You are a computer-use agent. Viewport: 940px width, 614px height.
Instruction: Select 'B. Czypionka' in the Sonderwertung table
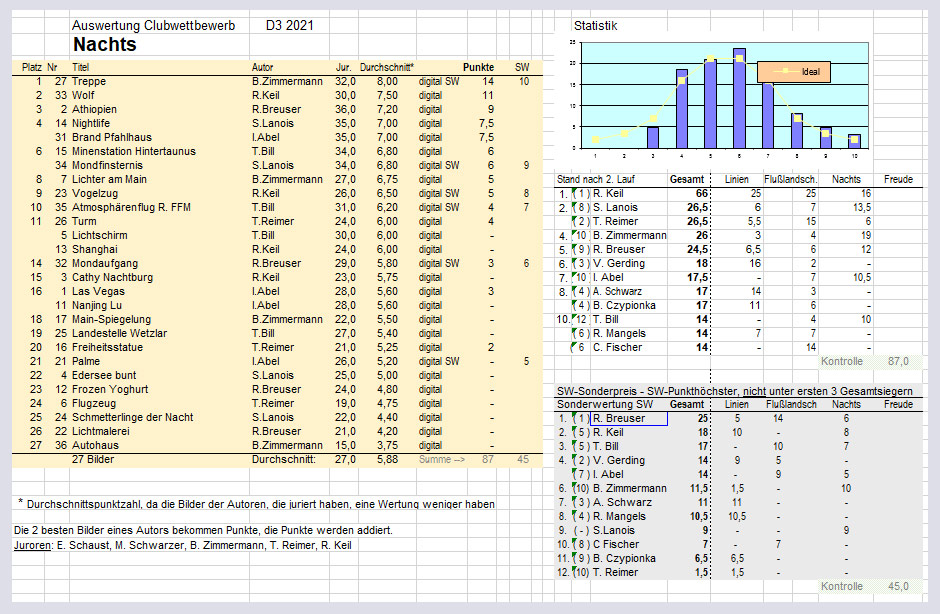click(x=624, y=558)
